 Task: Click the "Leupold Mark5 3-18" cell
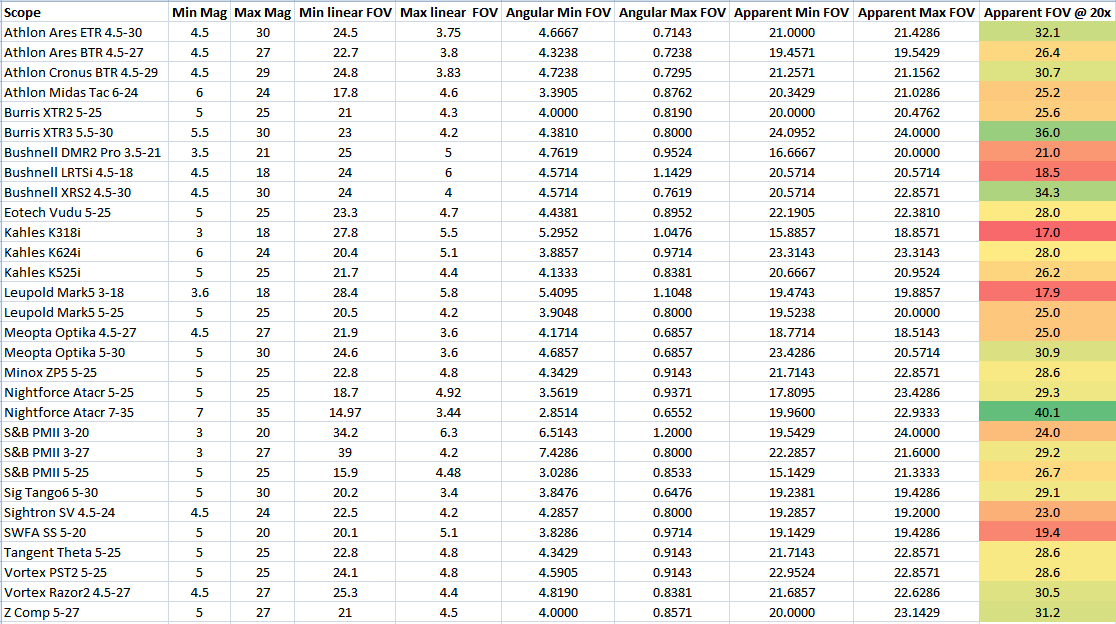point(84,292)
